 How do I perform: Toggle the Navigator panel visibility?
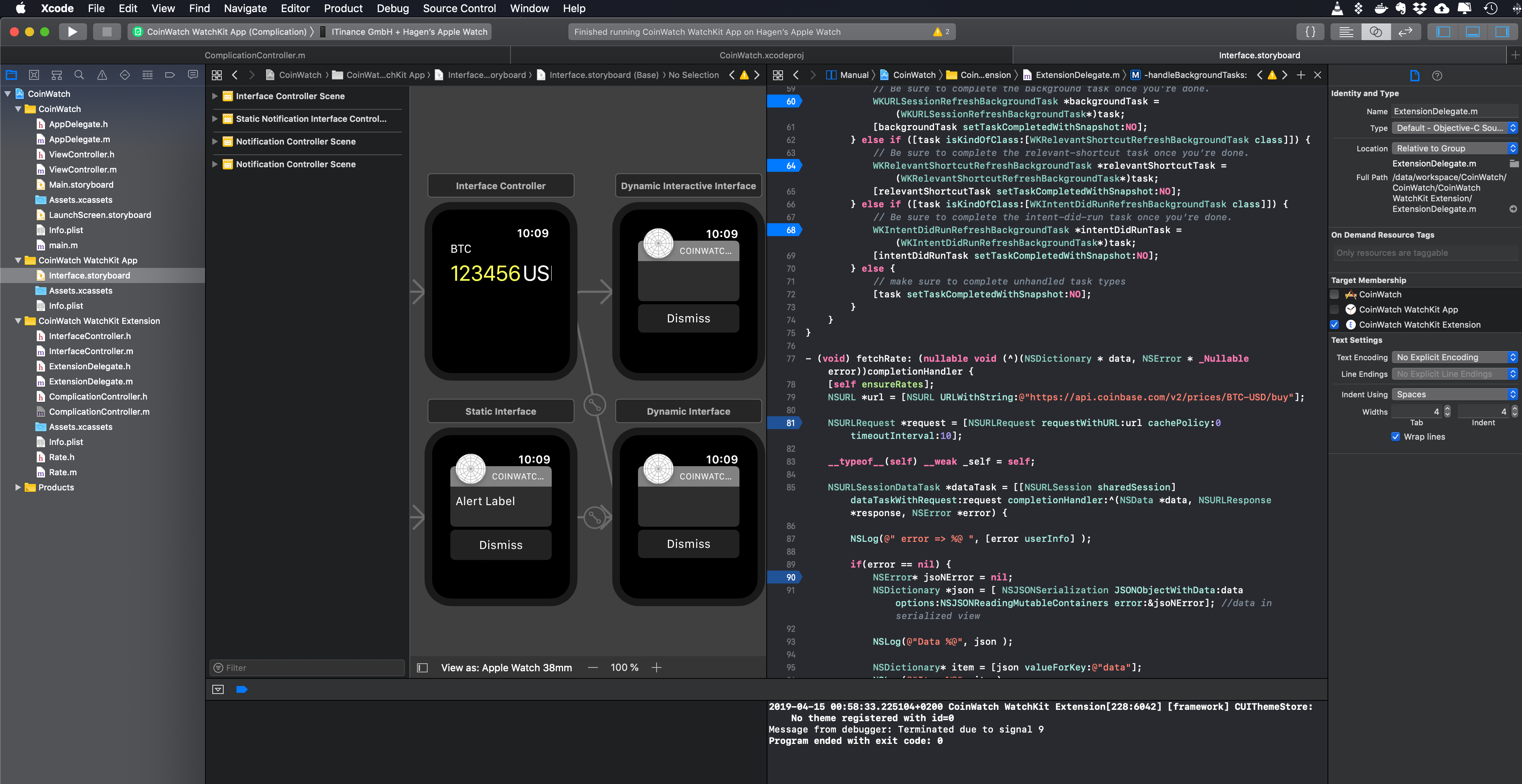click(x=1443, y=32)
